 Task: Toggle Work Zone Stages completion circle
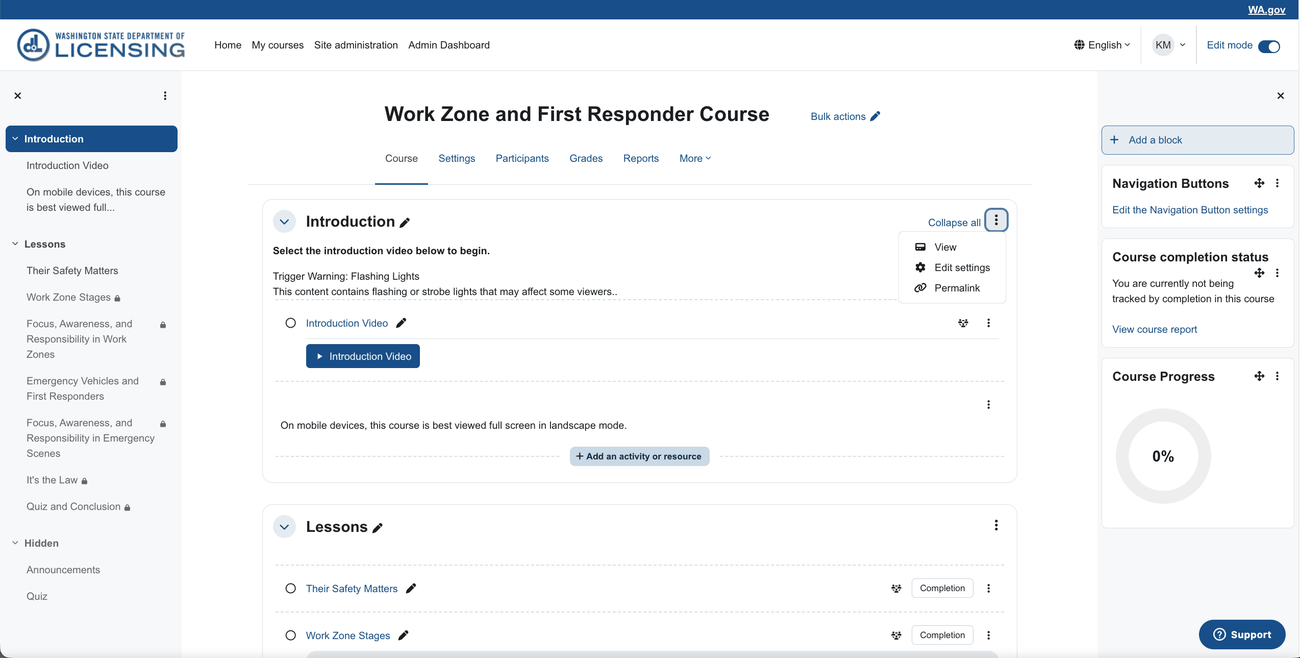click(291, 636)
